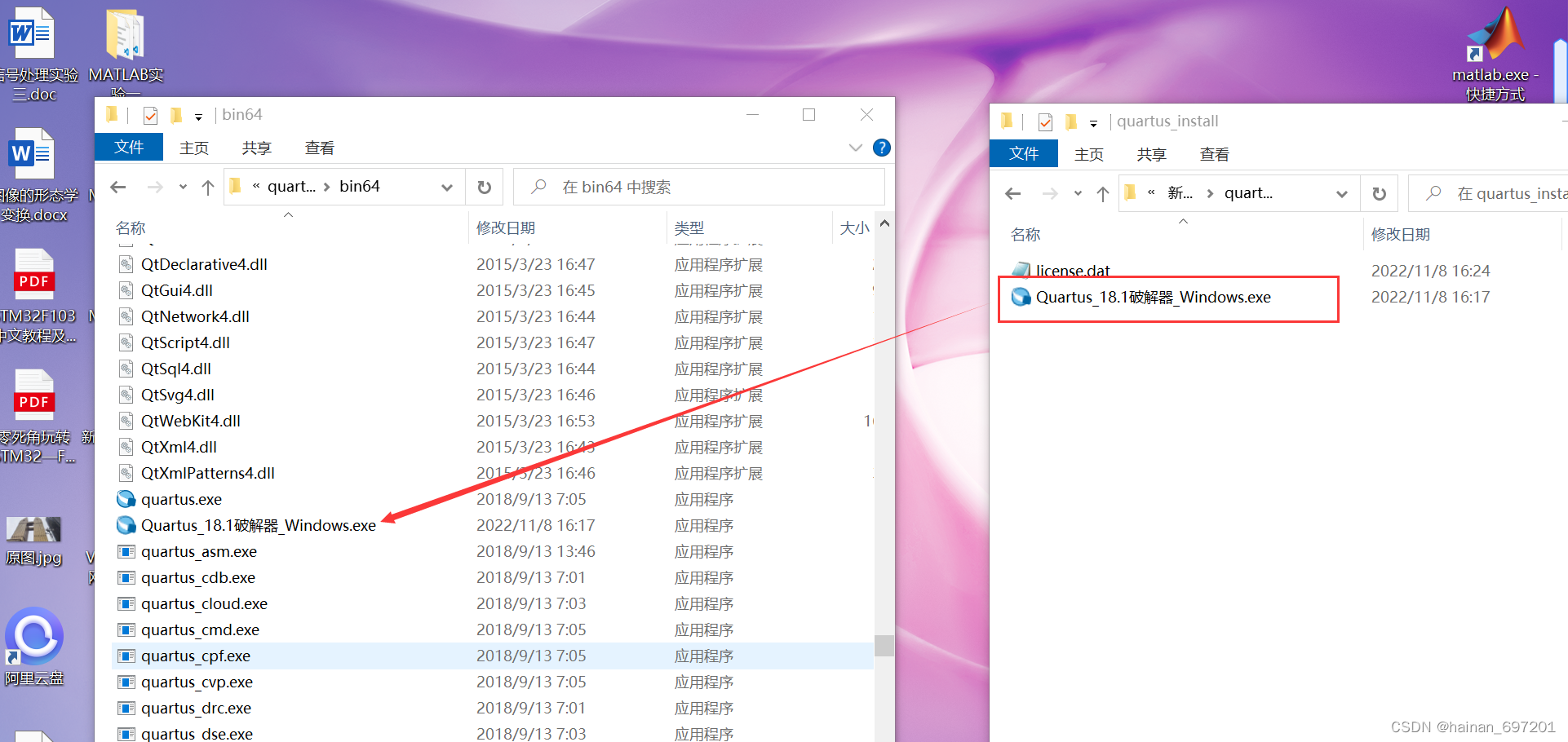Select quartus.exe application icon
Screen dimensions: 1568x742
pyautogui.click(x=126, y=499)
